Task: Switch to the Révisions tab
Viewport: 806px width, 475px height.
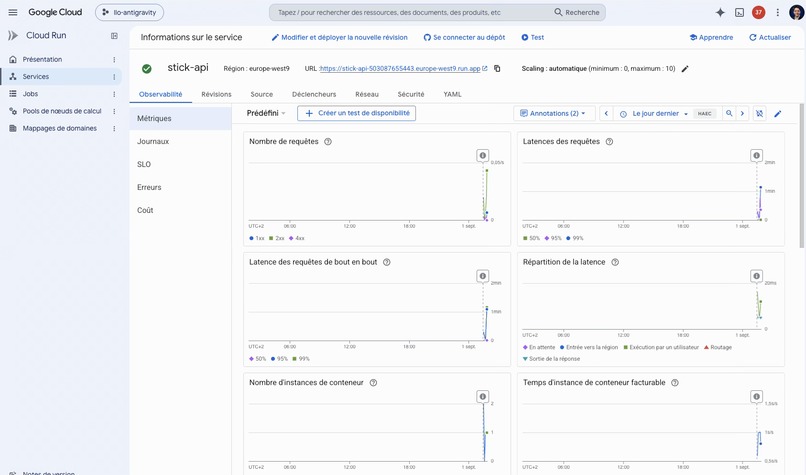Action: (216, 95)
